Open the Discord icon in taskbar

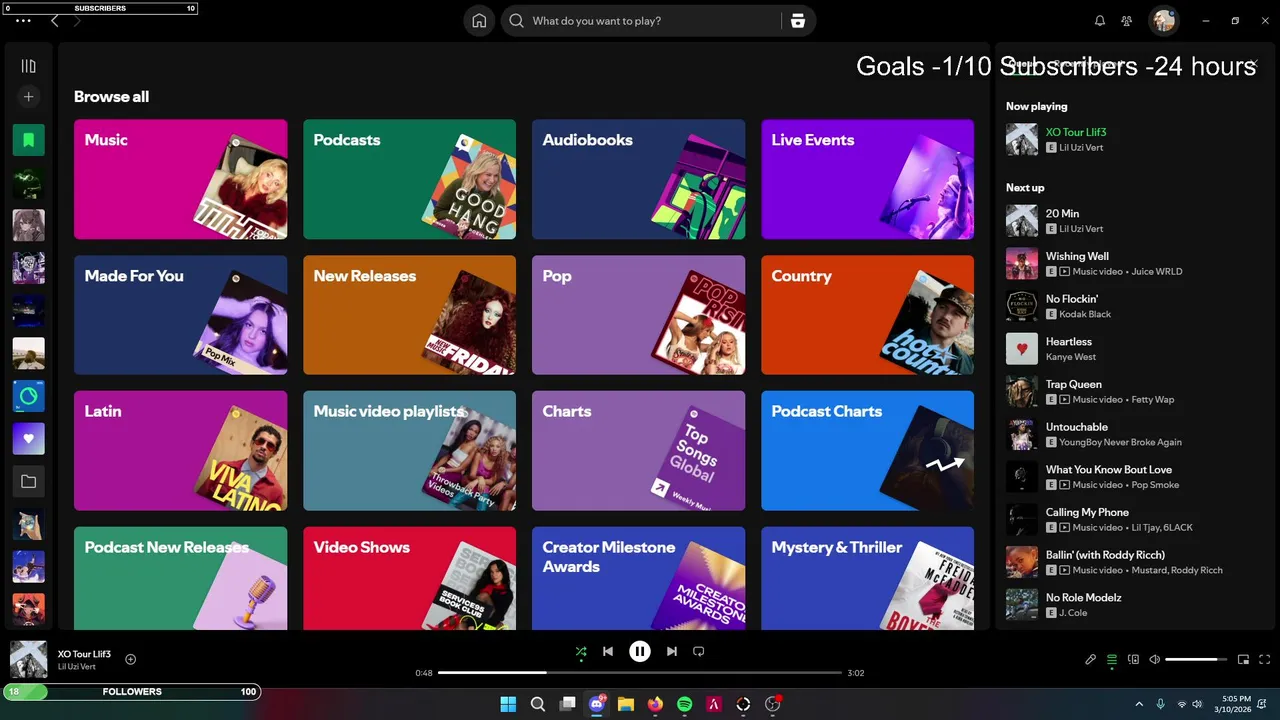tap(597, 704)
